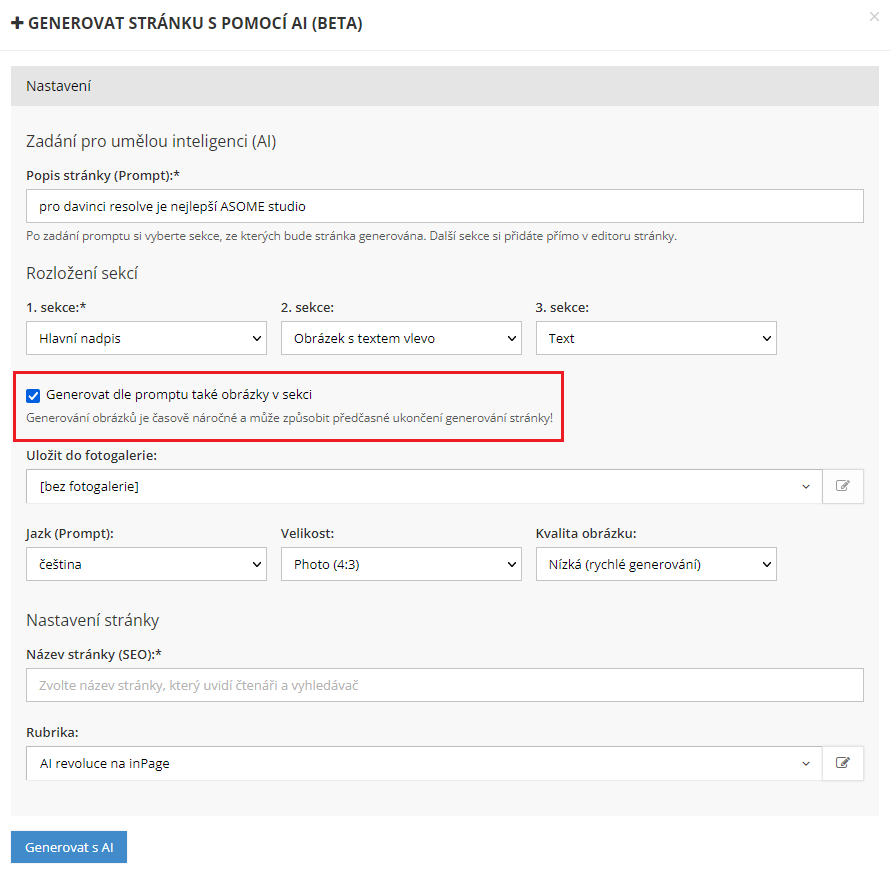
Task: Toggle the image generation checkbox
Action: click(x=33, y=395)
